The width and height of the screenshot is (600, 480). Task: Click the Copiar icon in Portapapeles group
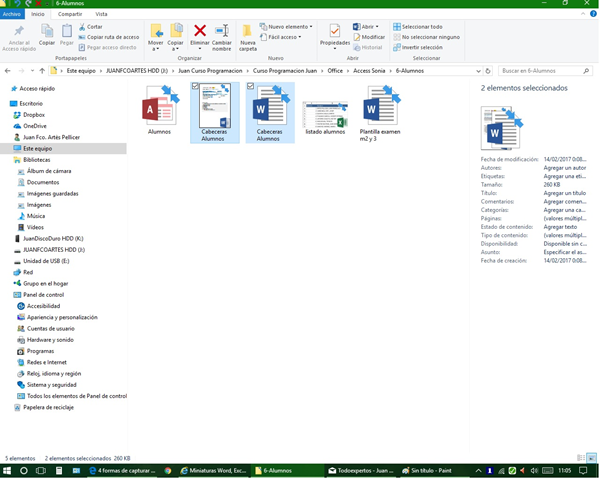47,36
